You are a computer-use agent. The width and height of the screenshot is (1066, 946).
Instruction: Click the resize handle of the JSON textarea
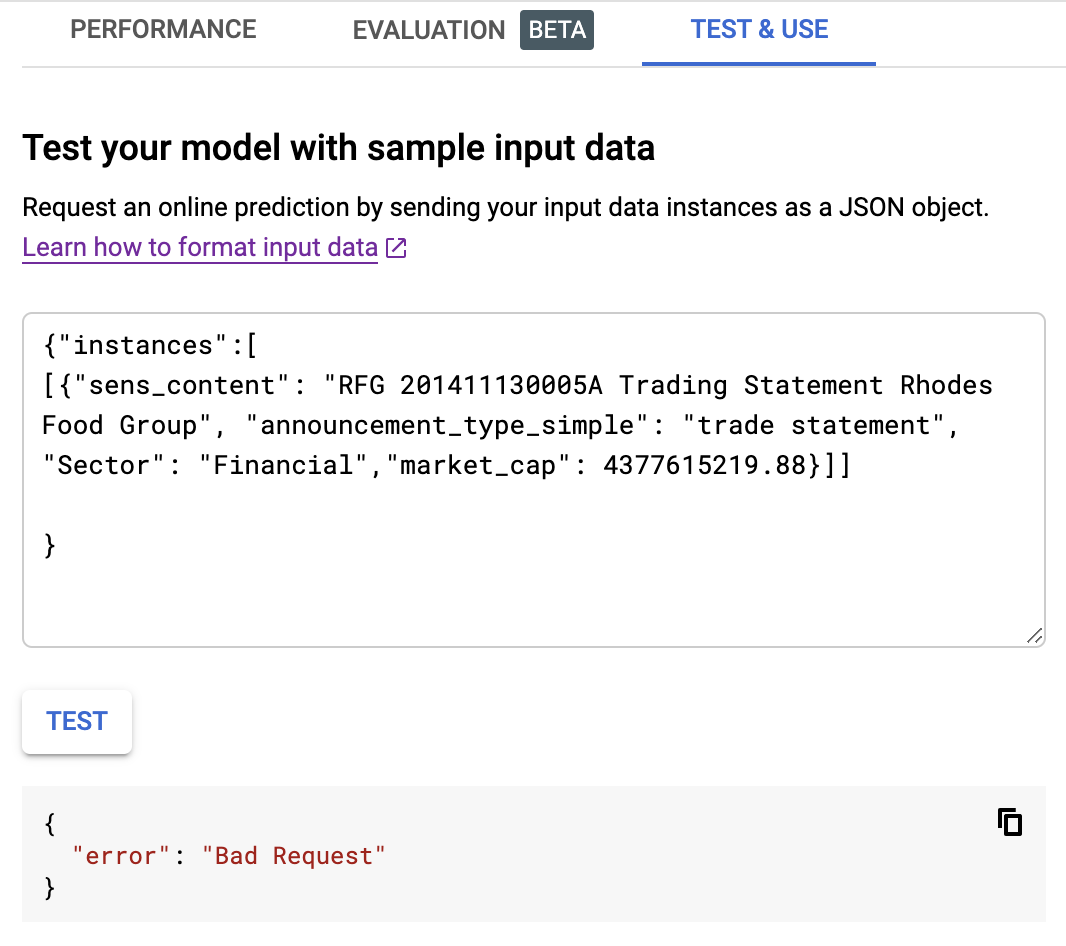1035,636
